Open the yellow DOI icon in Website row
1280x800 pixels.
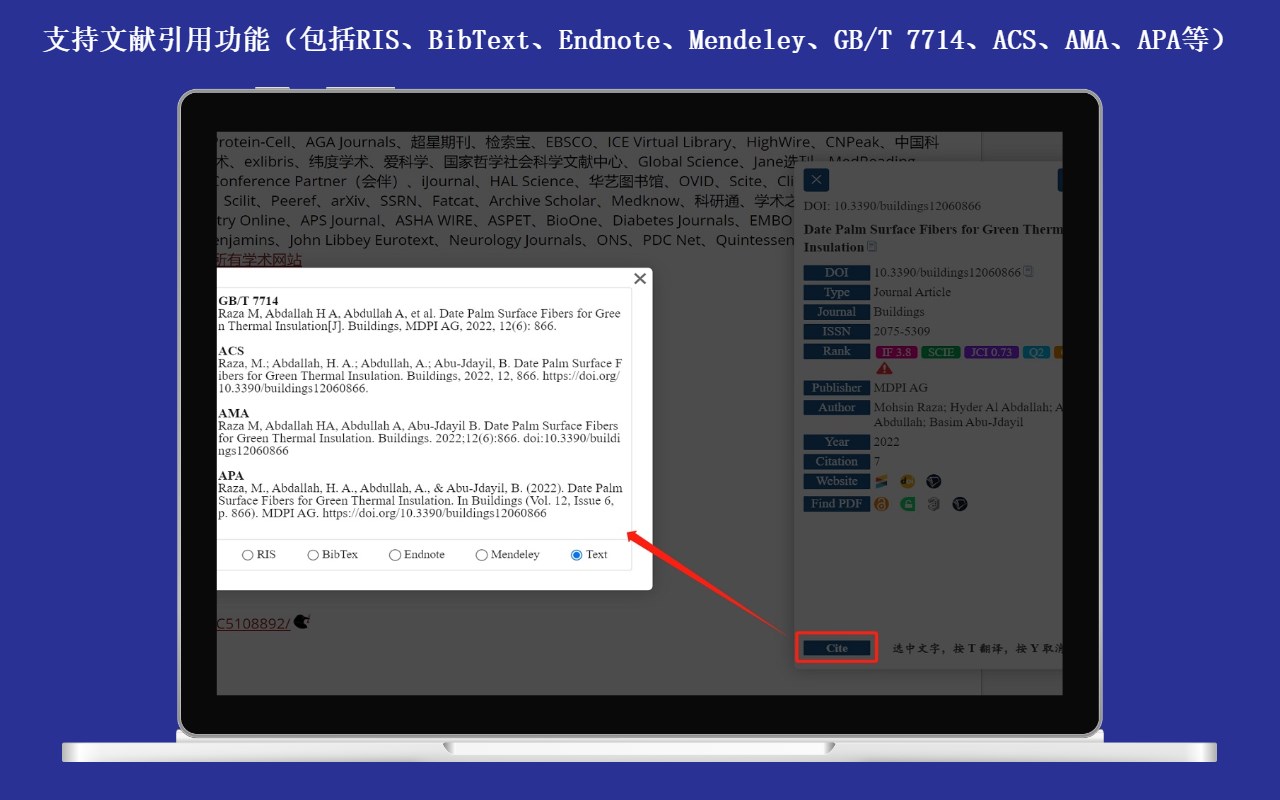(x=908, y=482)
